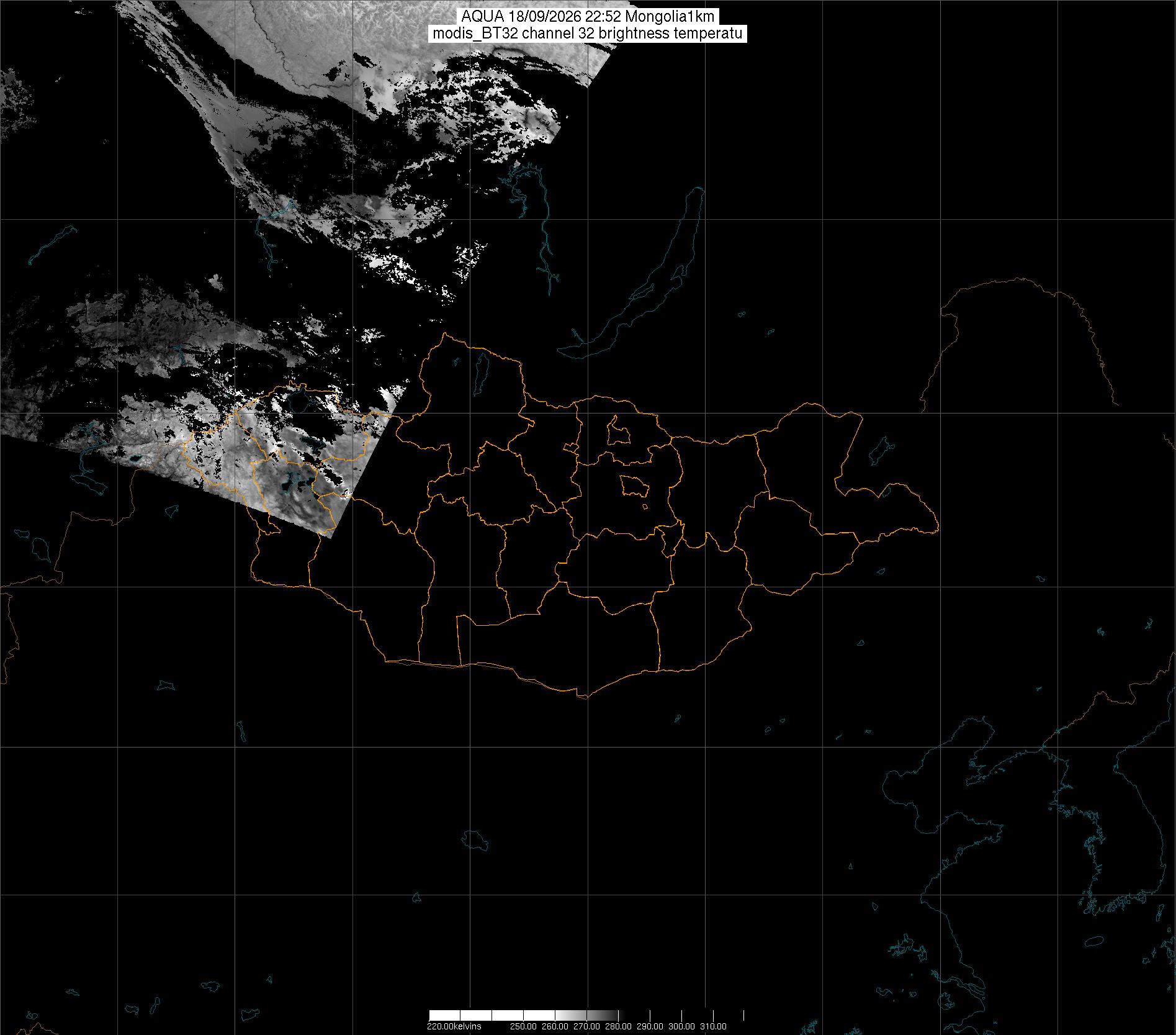The width and height of the screenshot is (1176, 1035).
Task: Select the 280.00 colorbar tick label
Action: pos(619,1026)
